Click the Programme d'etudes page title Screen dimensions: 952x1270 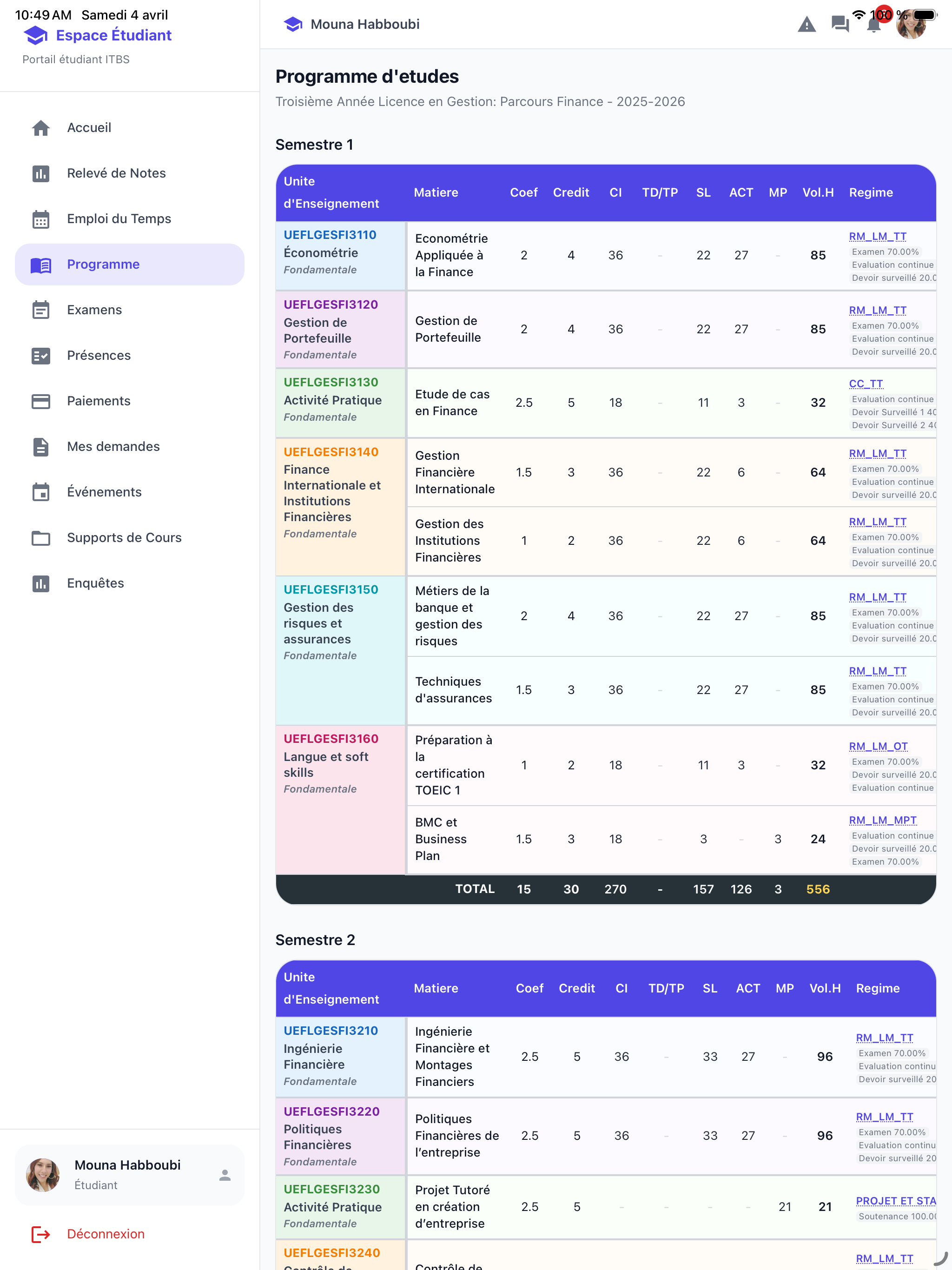click(367, 76)
